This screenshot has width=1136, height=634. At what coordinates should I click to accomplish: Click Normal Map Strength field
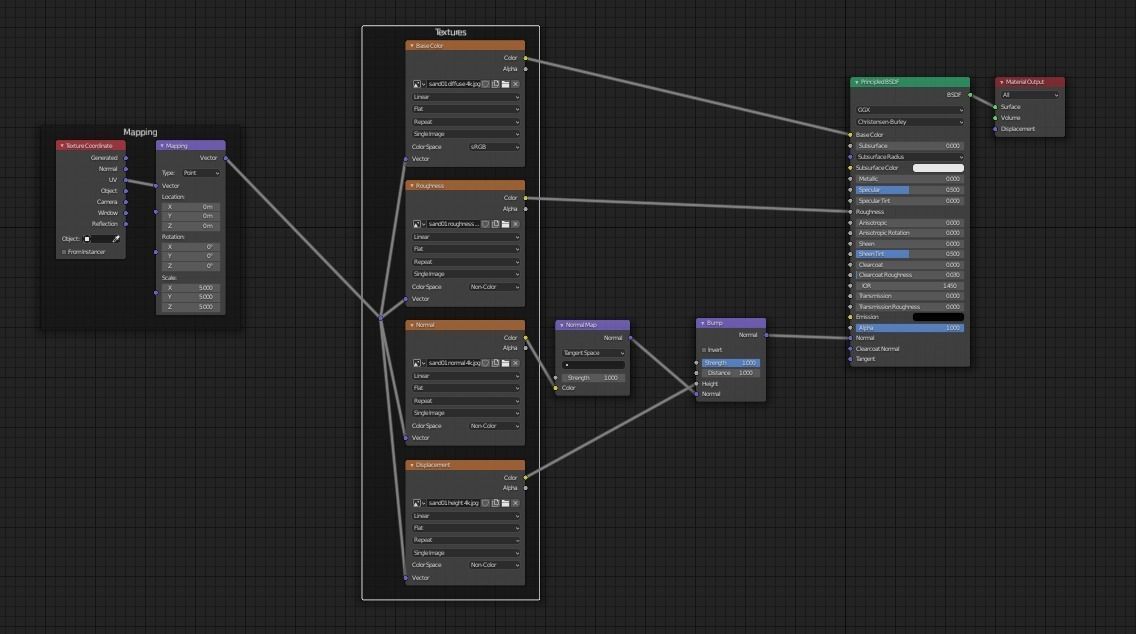point(593,378)
